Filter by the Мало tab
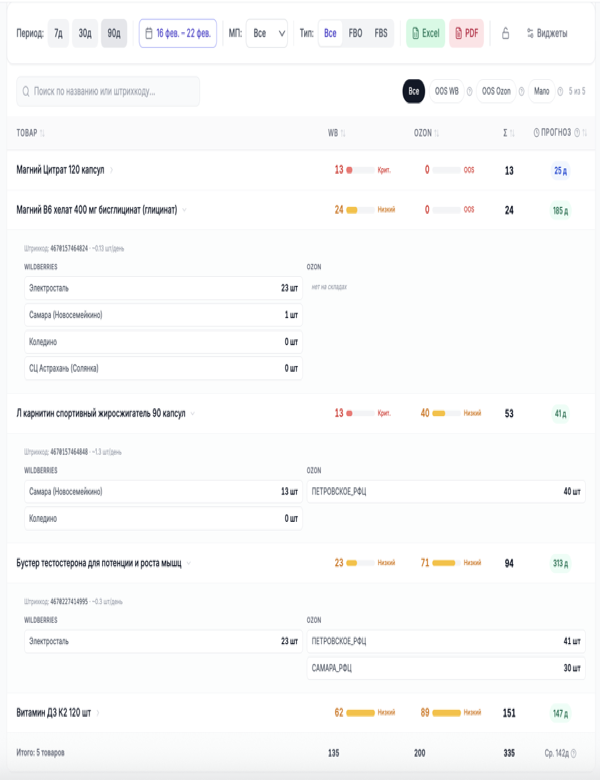 [541, 91]
